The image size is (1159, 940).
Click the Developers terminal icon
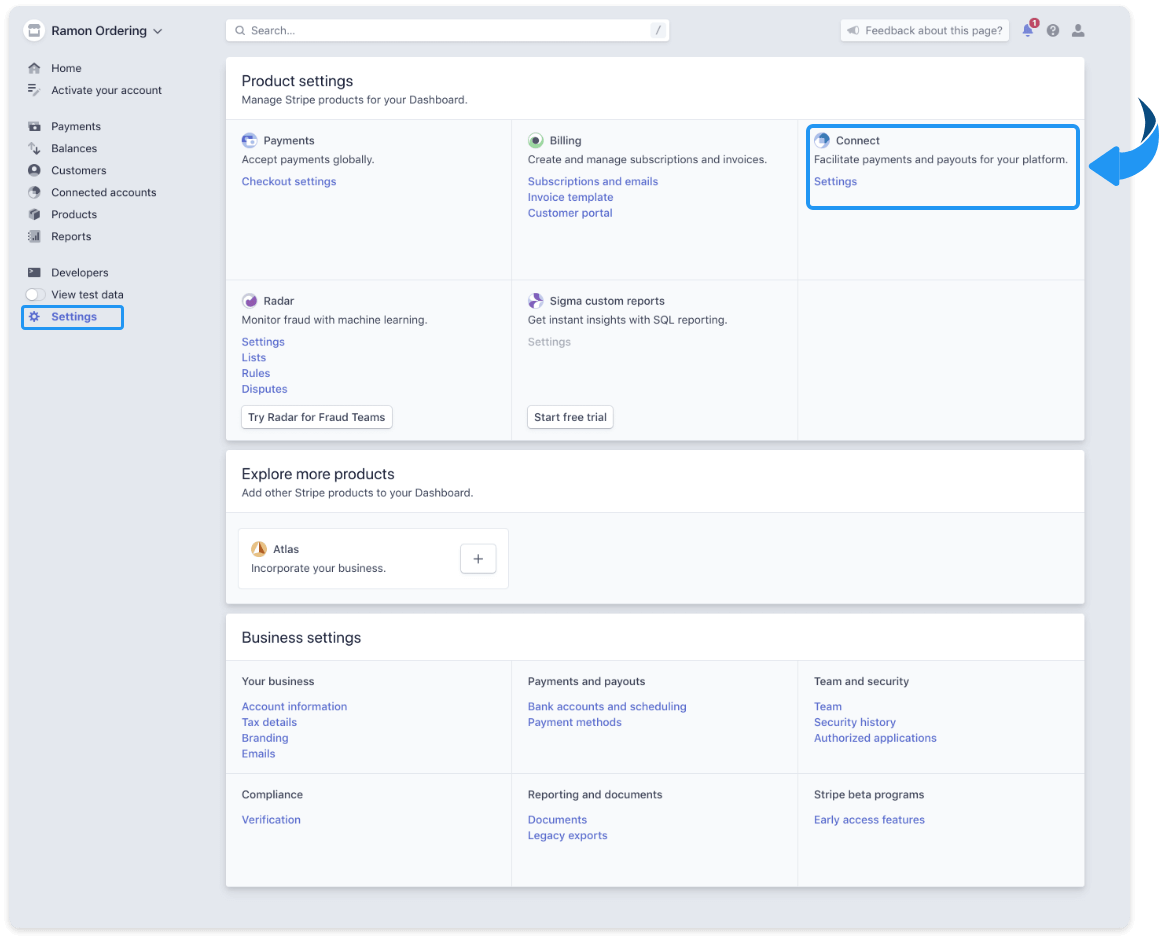pos(34,273)
